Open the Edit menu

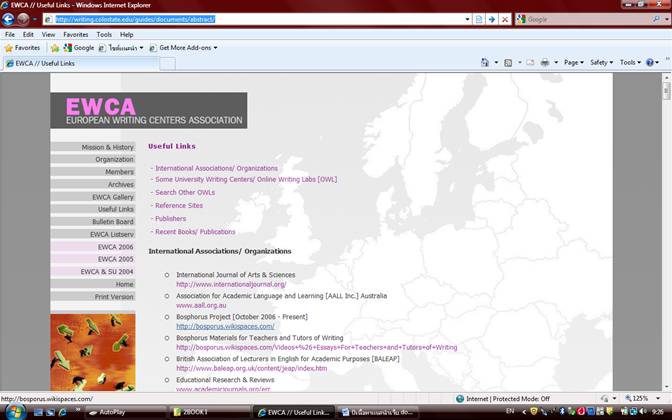(x=28, y=34)
